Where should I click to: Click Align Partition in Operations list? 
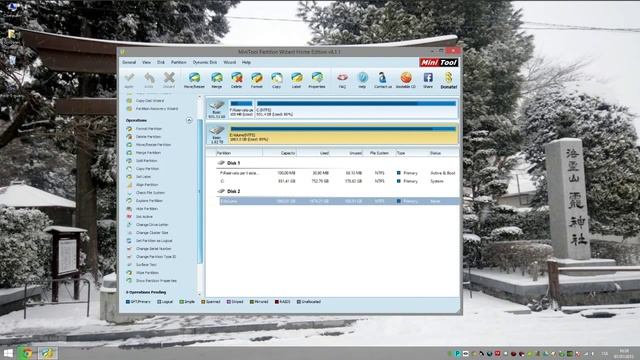[x=147, y=184]
